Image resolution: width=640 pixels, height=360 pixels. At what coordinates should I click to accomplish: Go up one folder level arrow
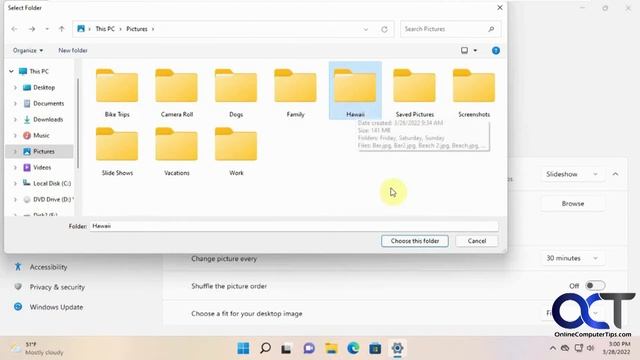[61, 29]
